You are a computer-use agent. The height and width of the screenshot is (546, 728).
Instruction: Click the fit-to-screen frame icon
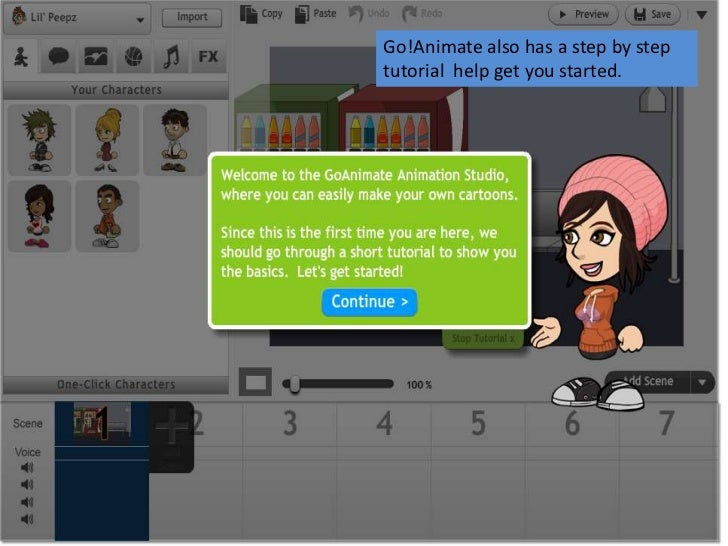coord(255,382)
